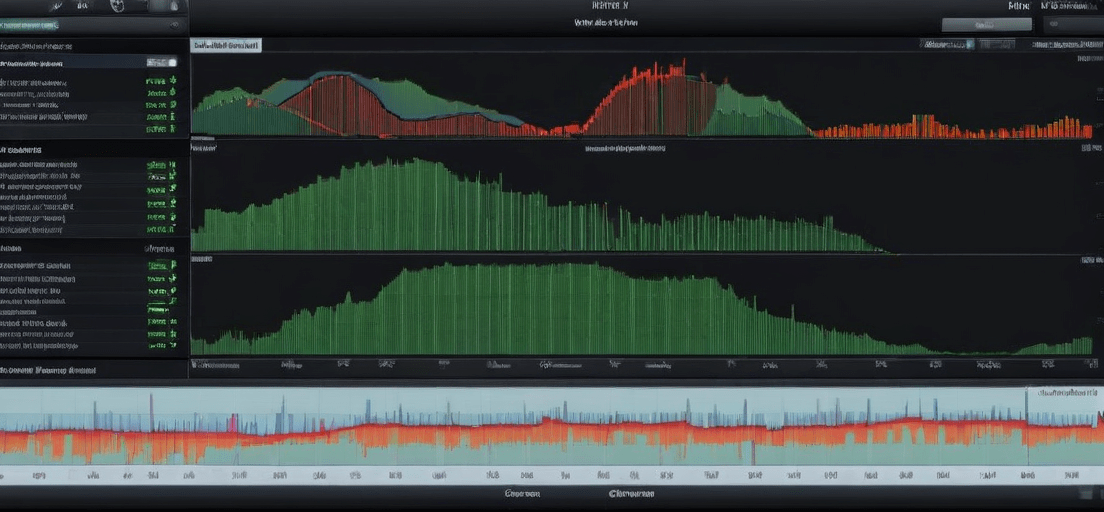
Task: Click the grey button in the upper right header
Action: (x=986, y=24)
